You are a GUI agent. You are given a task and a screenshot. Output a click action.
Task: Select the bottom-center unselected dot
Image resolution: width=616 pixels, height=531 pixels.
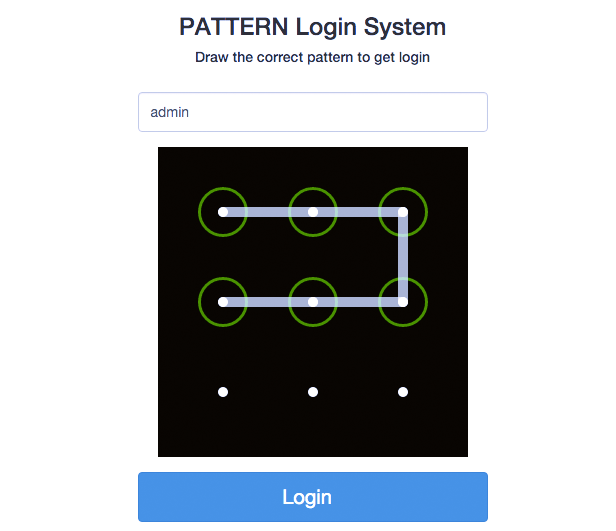[x=313, y=392]
